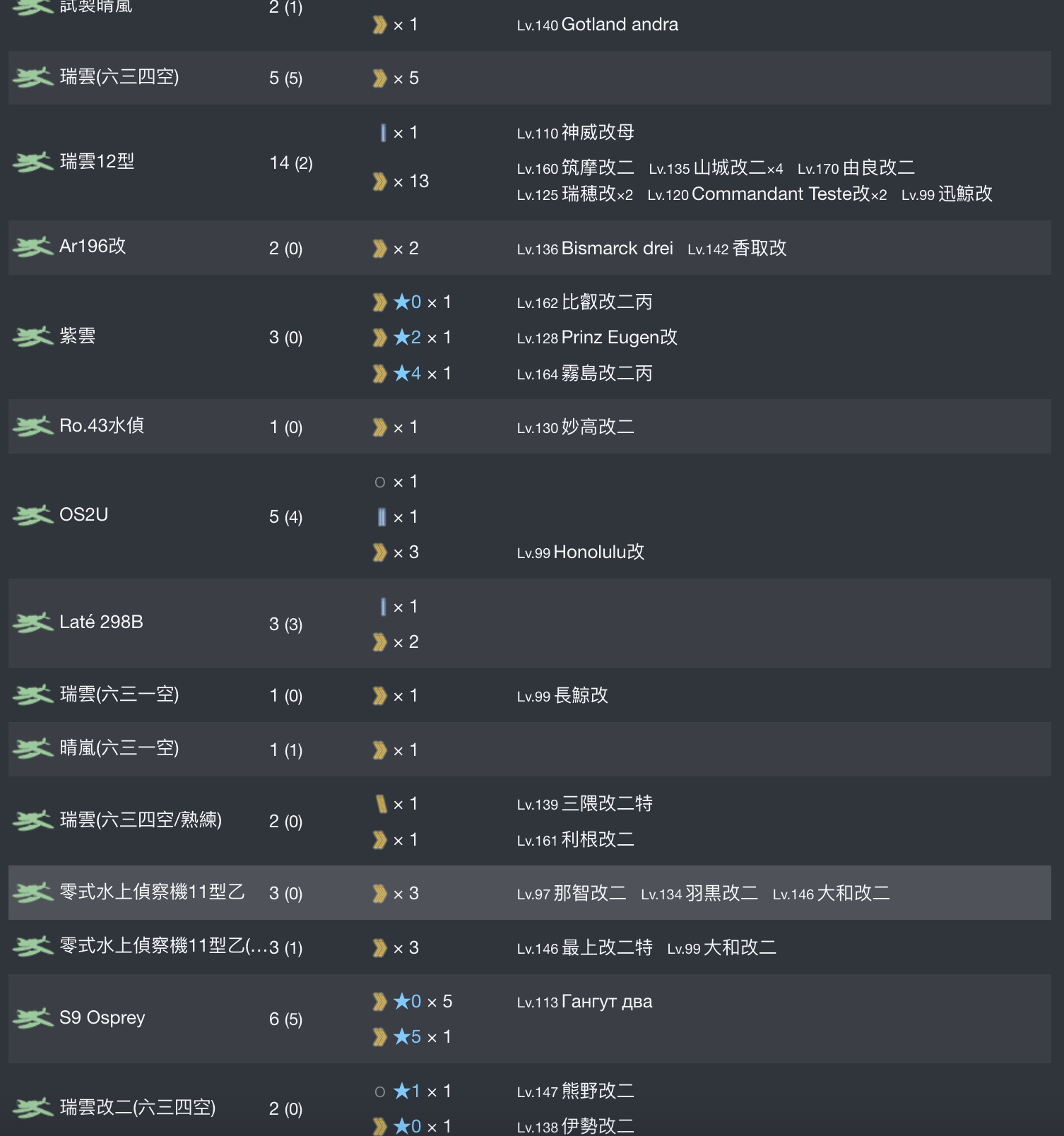Click the seaplane icon next to Laté 298B
This screenshot has height=1136, width=1064.
pyautogui.click(x=33, y=623)
